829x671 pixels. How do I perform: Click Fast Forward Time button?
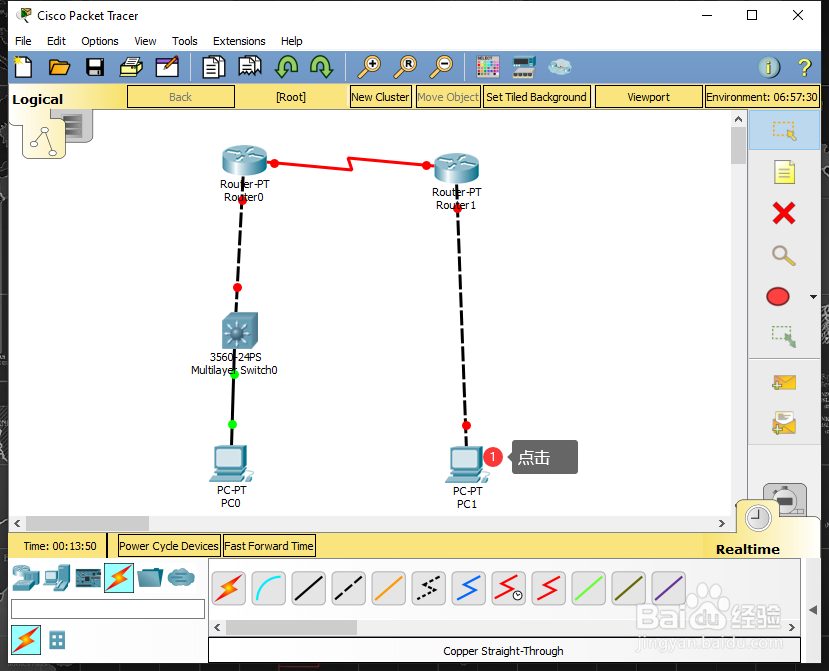click(x=269, y=546)
